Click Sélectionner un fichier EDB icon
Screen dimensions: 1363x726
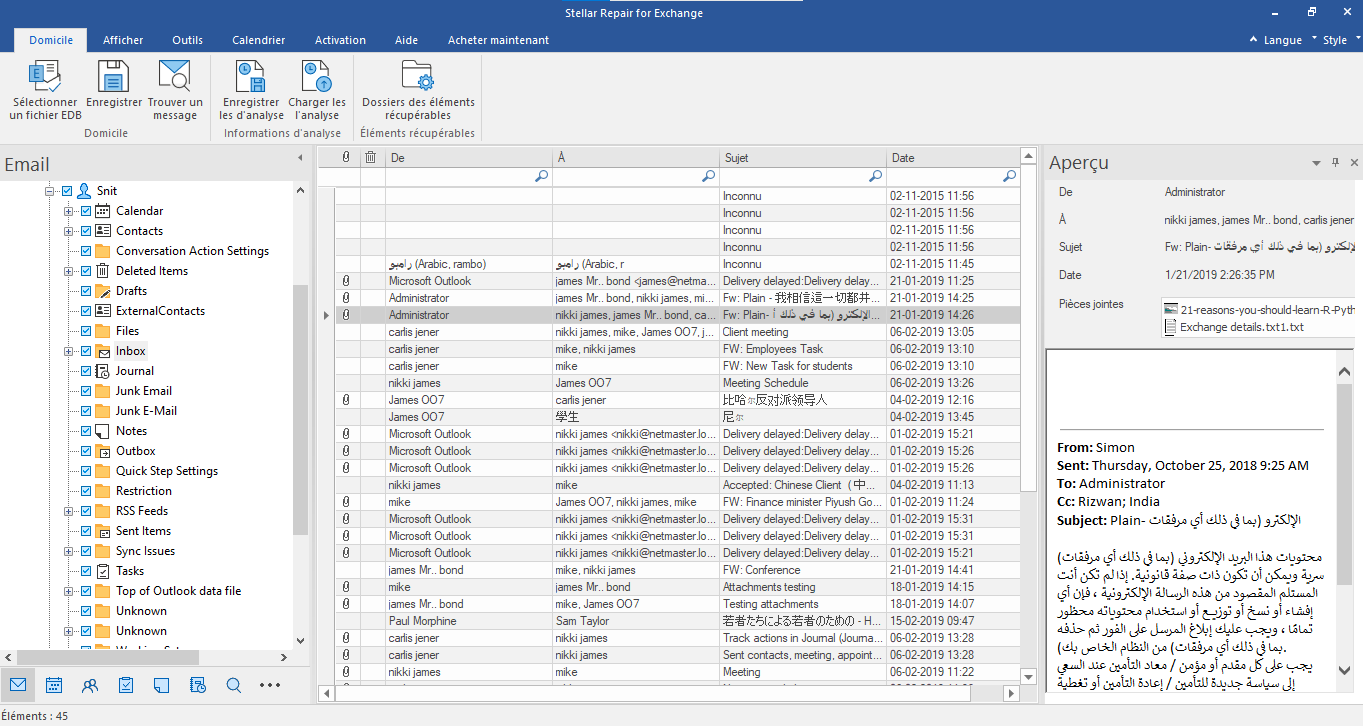(45, 76)
